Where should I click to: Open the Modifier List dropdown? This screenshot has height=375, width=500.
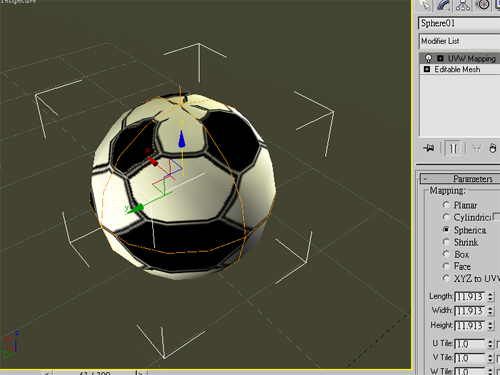point(459,41)
